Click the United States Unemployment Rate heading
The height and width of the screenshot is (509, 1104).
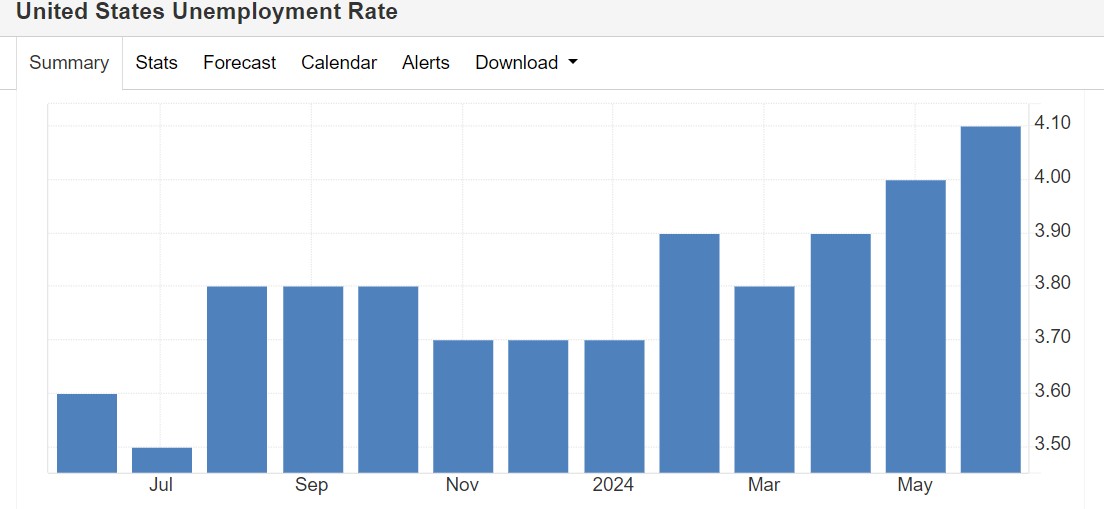[206, 13]
